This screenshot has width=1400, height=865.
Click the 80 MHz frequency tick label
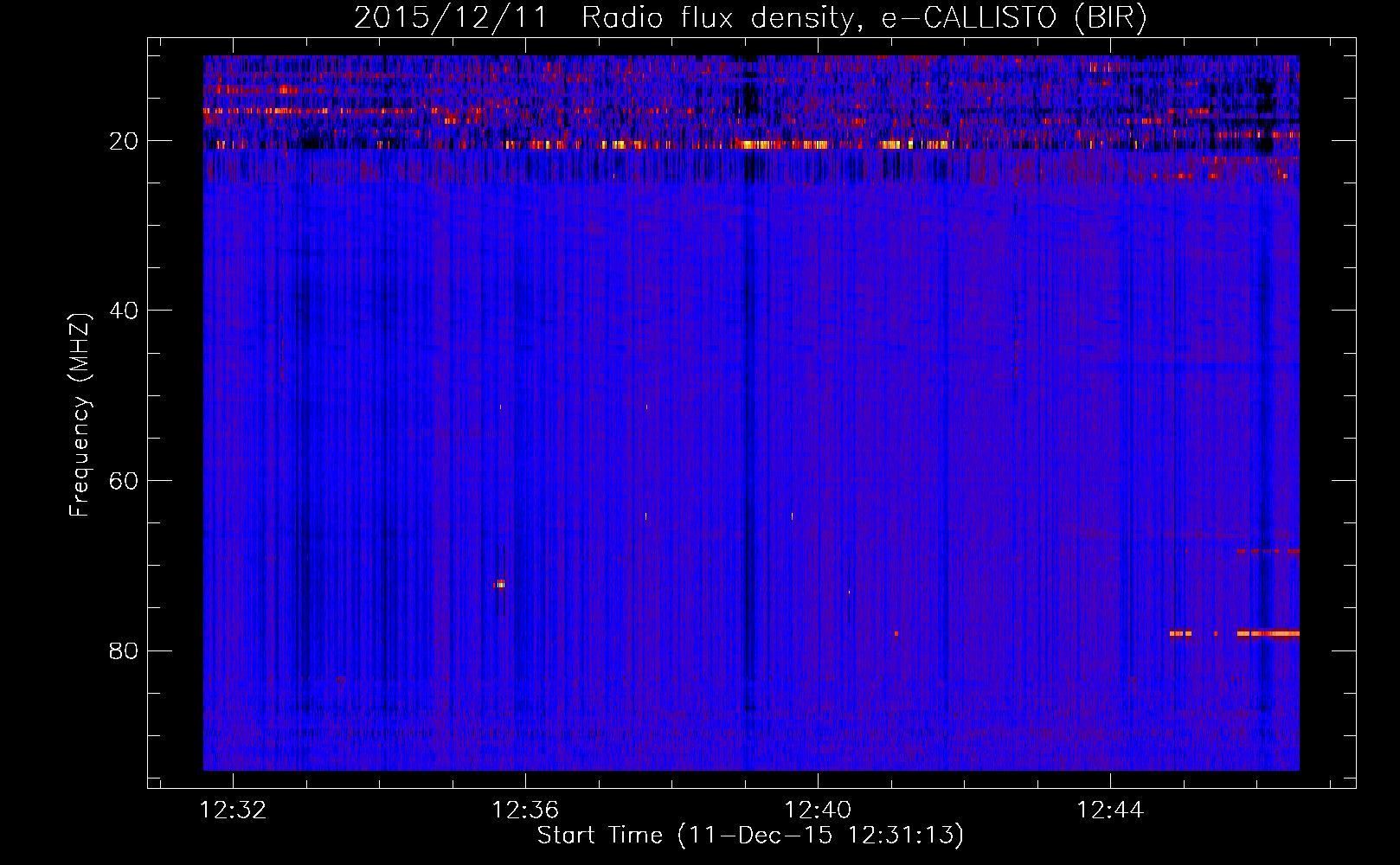coord(125,650)
